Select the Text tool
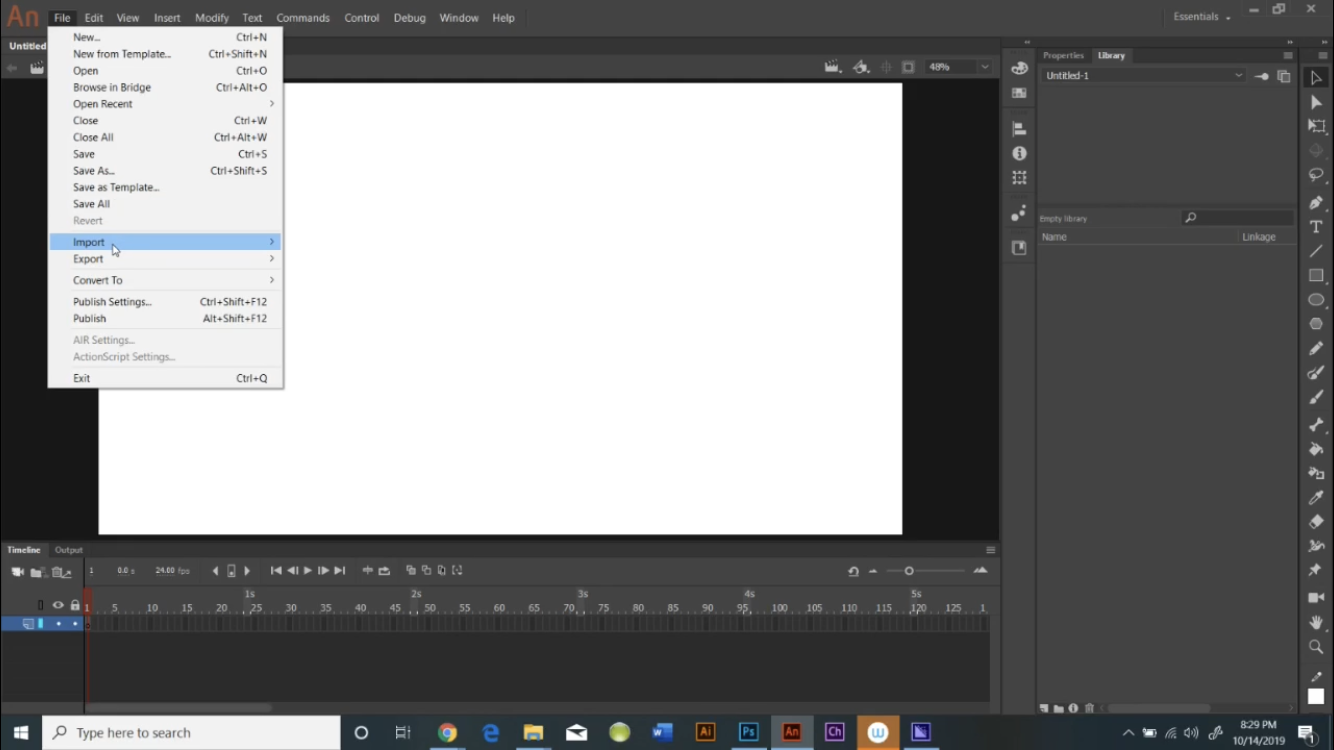This screenshot has height=750, width=1334. tap(1316, 227)
